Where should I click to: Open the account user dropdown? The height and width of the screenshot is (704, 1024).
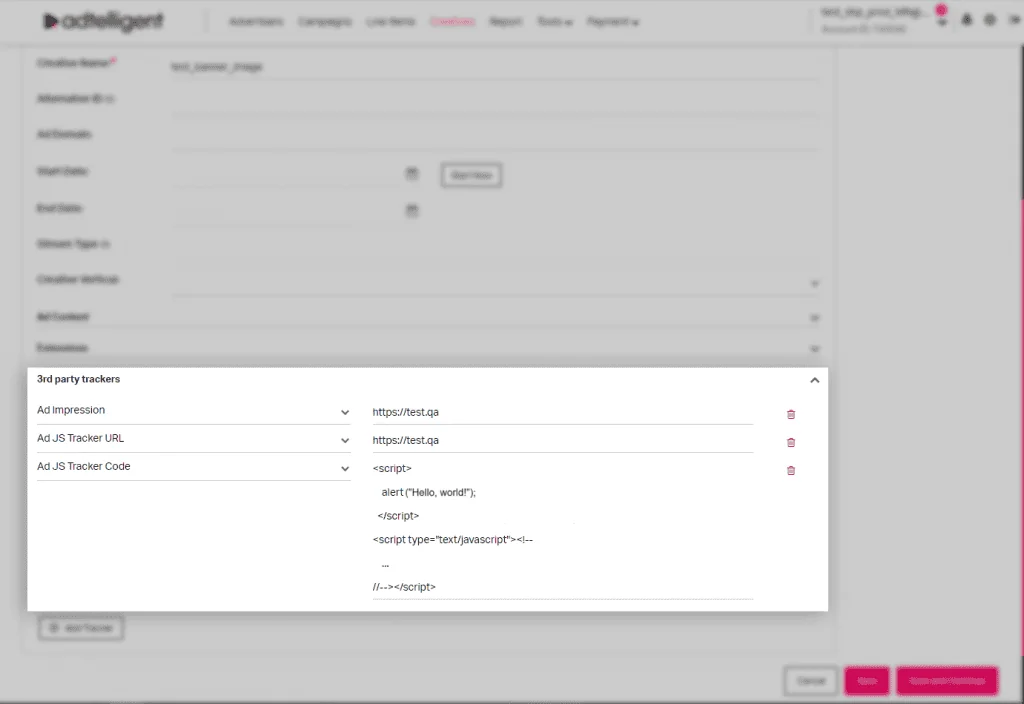[942, 23]
